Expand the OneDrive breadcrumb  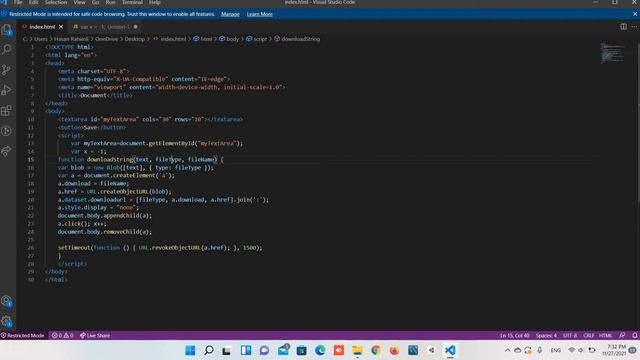[106, 39]
